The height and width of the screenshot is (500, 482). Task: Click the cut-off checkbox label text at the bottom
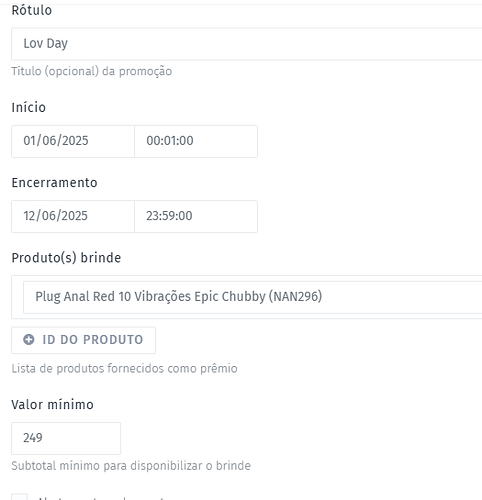100,498
